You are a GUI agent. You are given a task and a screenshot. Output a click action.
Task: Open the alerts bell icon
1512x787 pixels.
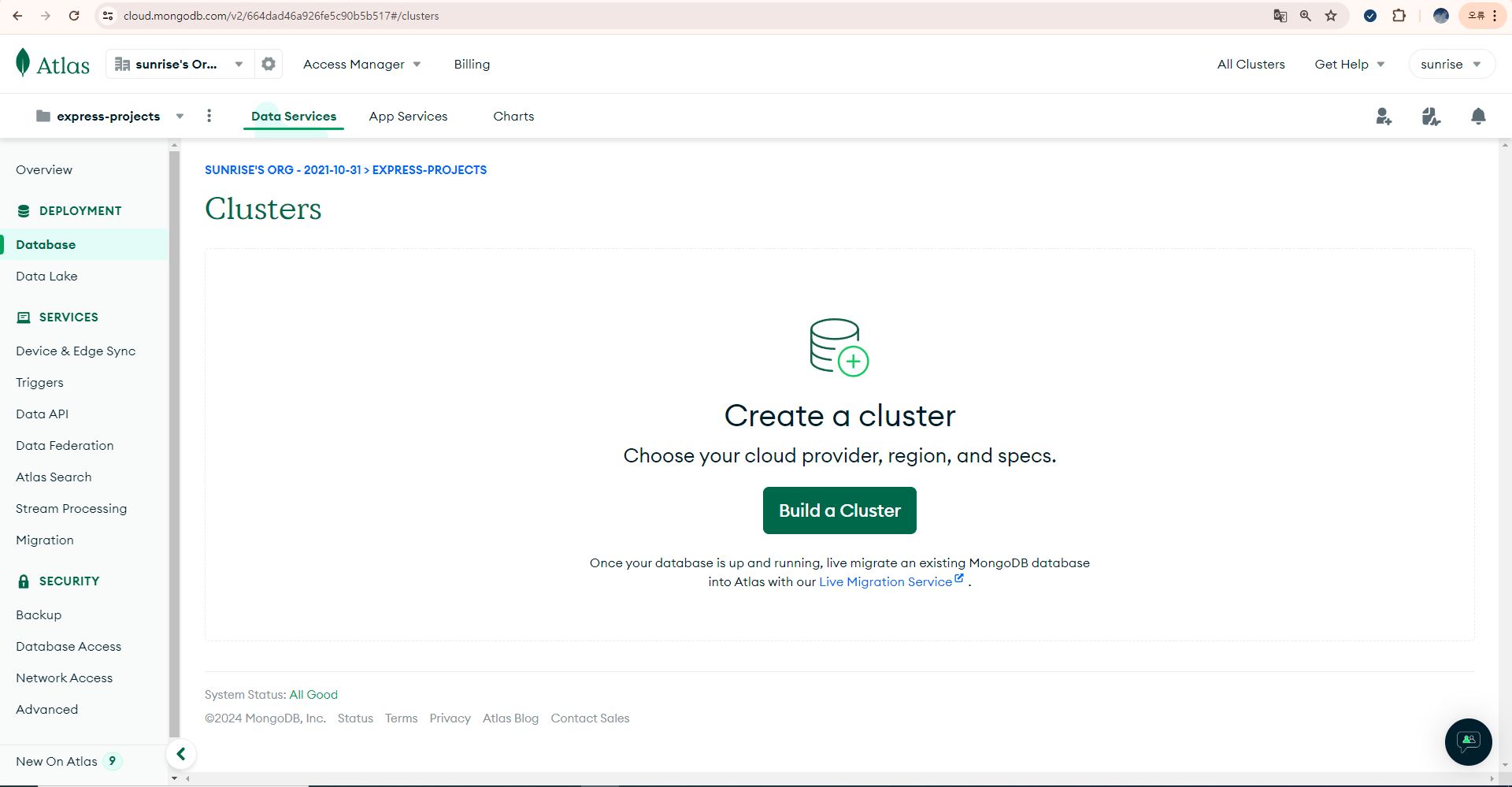[1478, 117]
